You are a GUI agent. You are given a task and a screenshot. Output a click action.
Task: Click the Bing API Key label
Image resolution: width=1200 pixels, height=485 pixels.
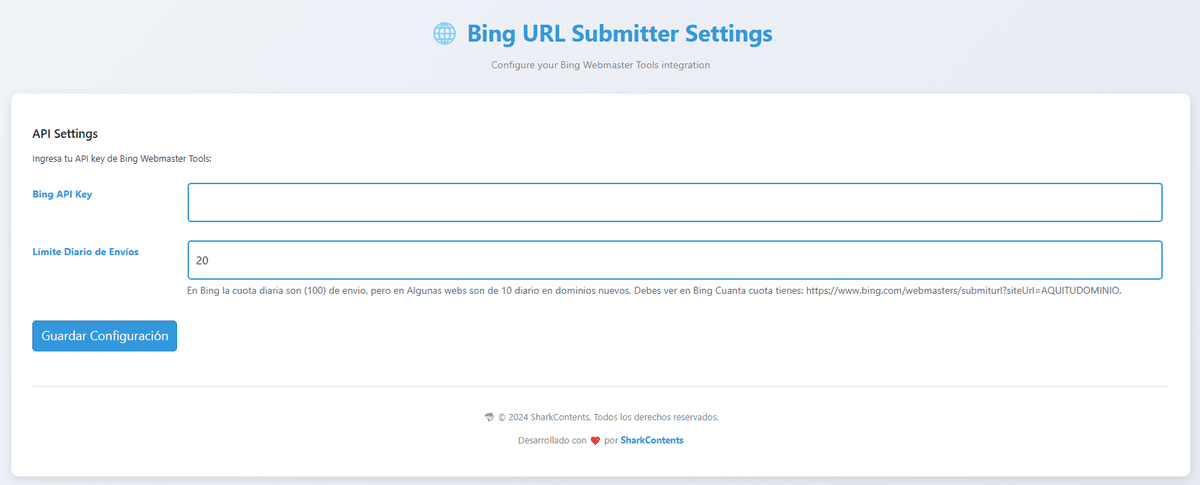[62, 194]
